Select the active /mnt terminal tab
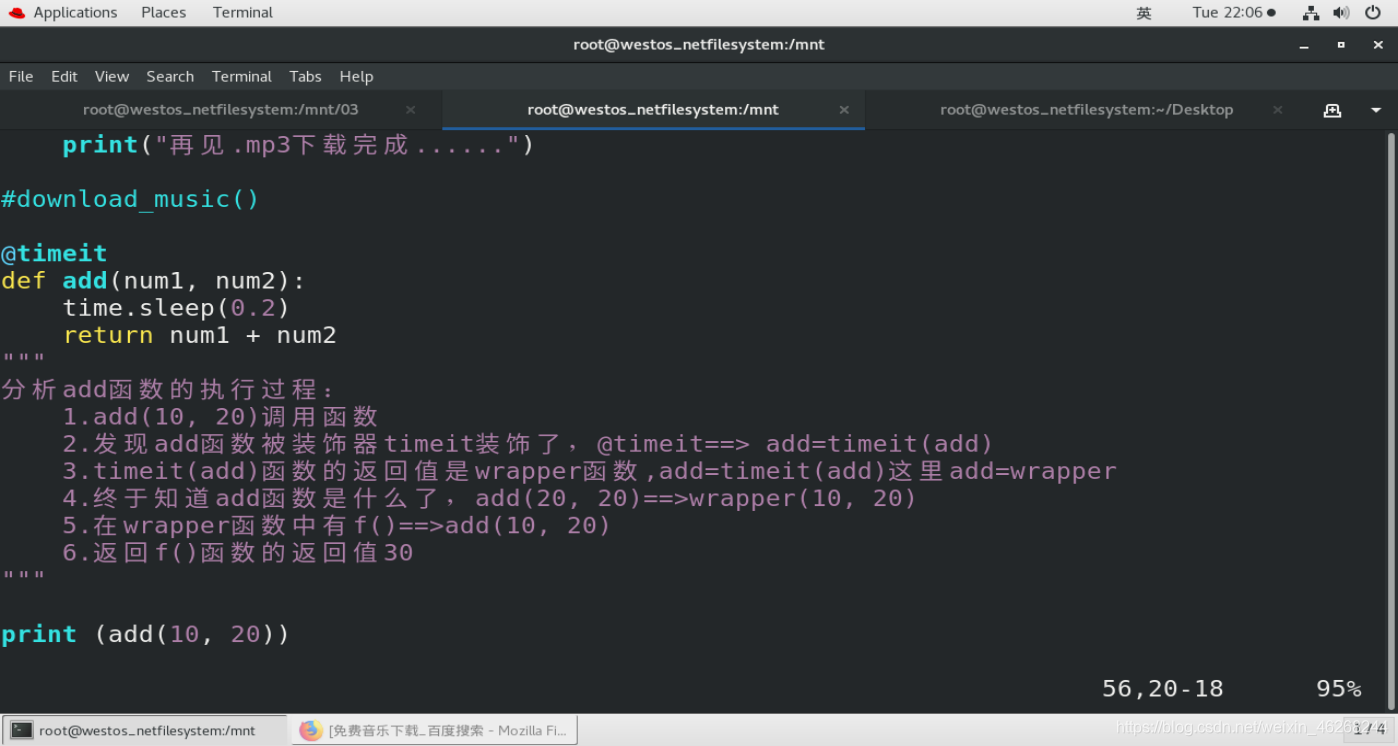This screenshot has height=746, width=1398. click(653, 110)
